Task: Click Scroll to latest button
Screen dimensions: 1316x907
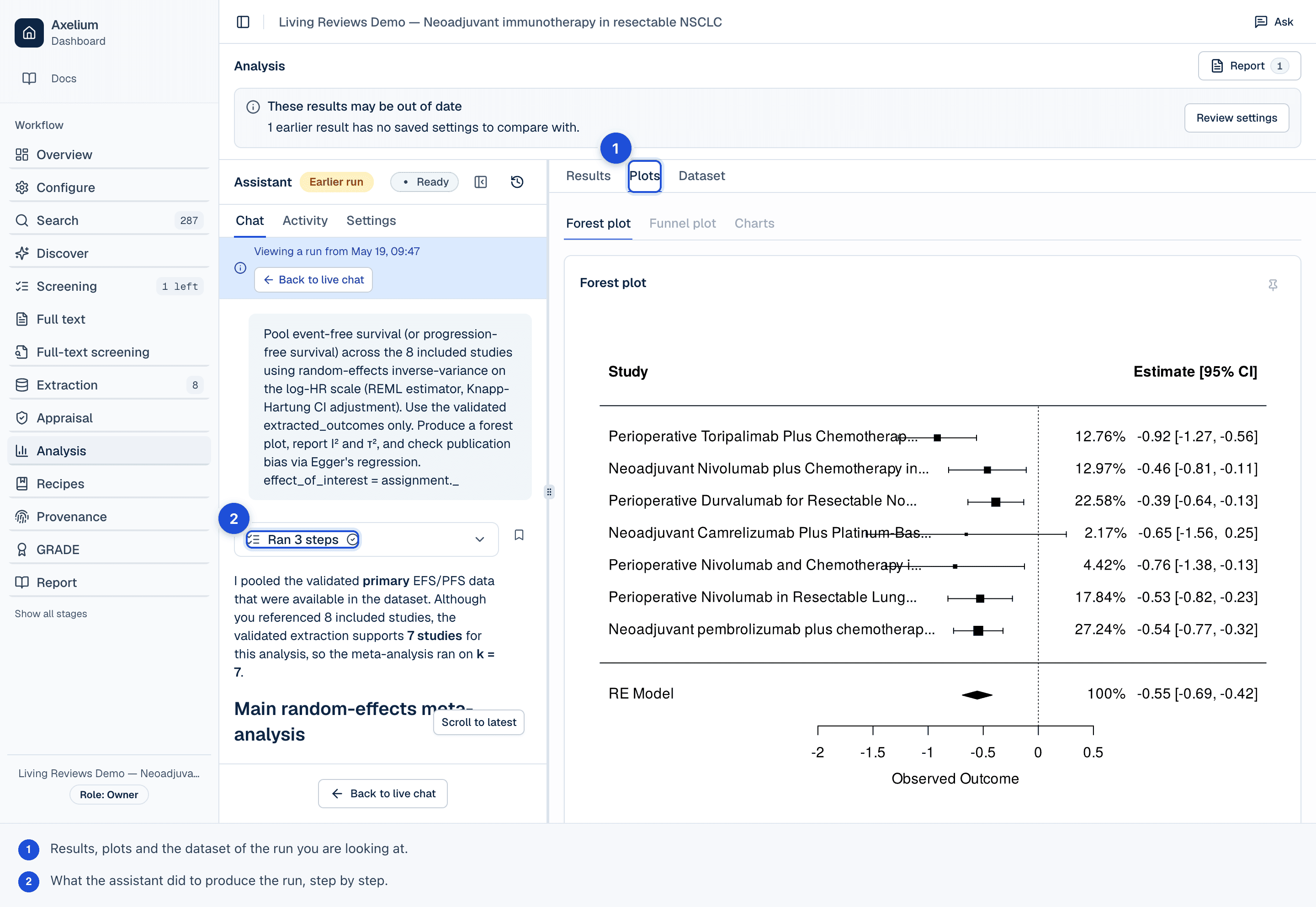Action: pos(479,722)
